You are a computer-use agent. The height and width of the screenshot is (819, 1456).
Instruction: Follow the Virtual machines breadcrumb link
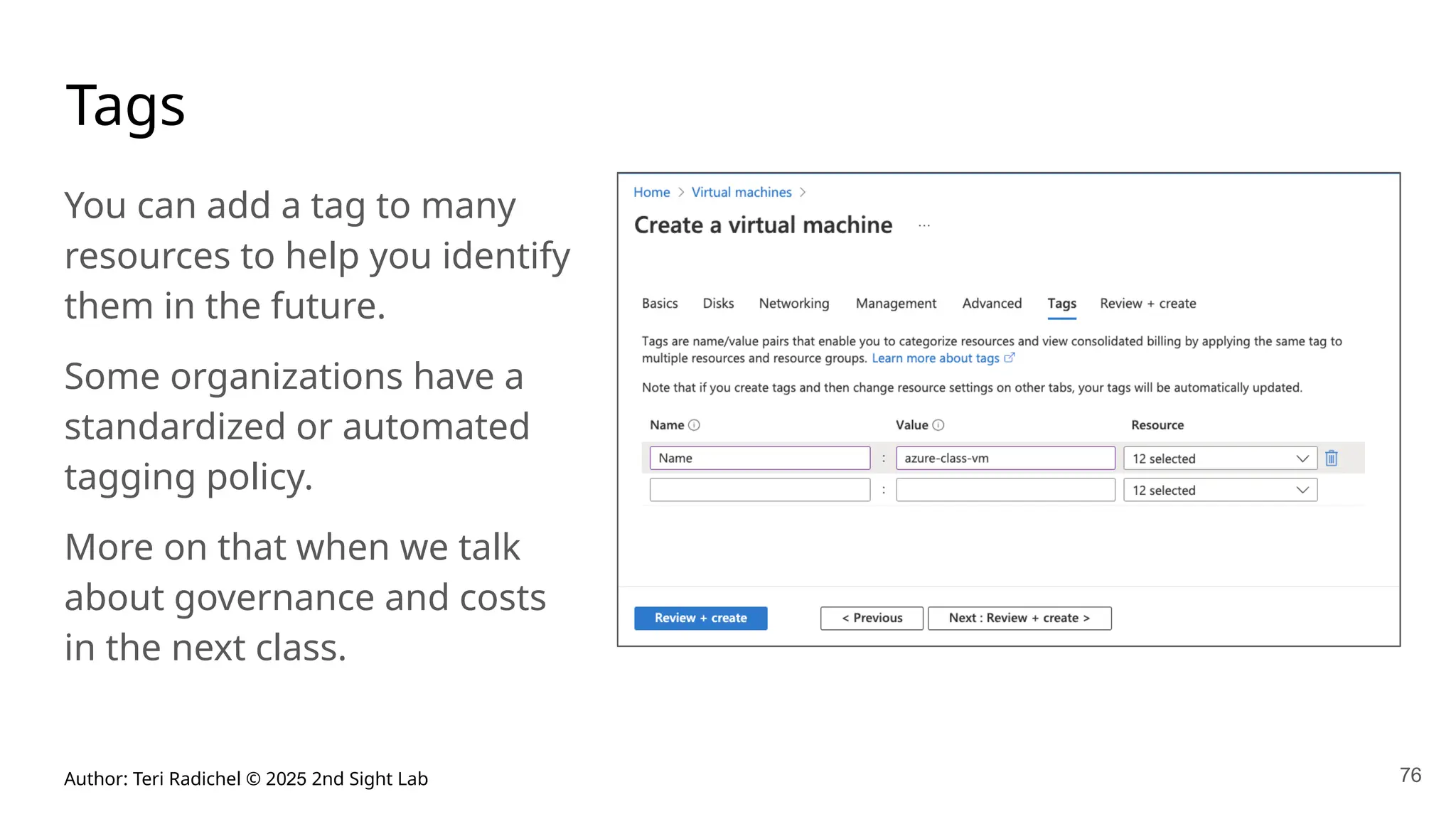click(742, 193)
